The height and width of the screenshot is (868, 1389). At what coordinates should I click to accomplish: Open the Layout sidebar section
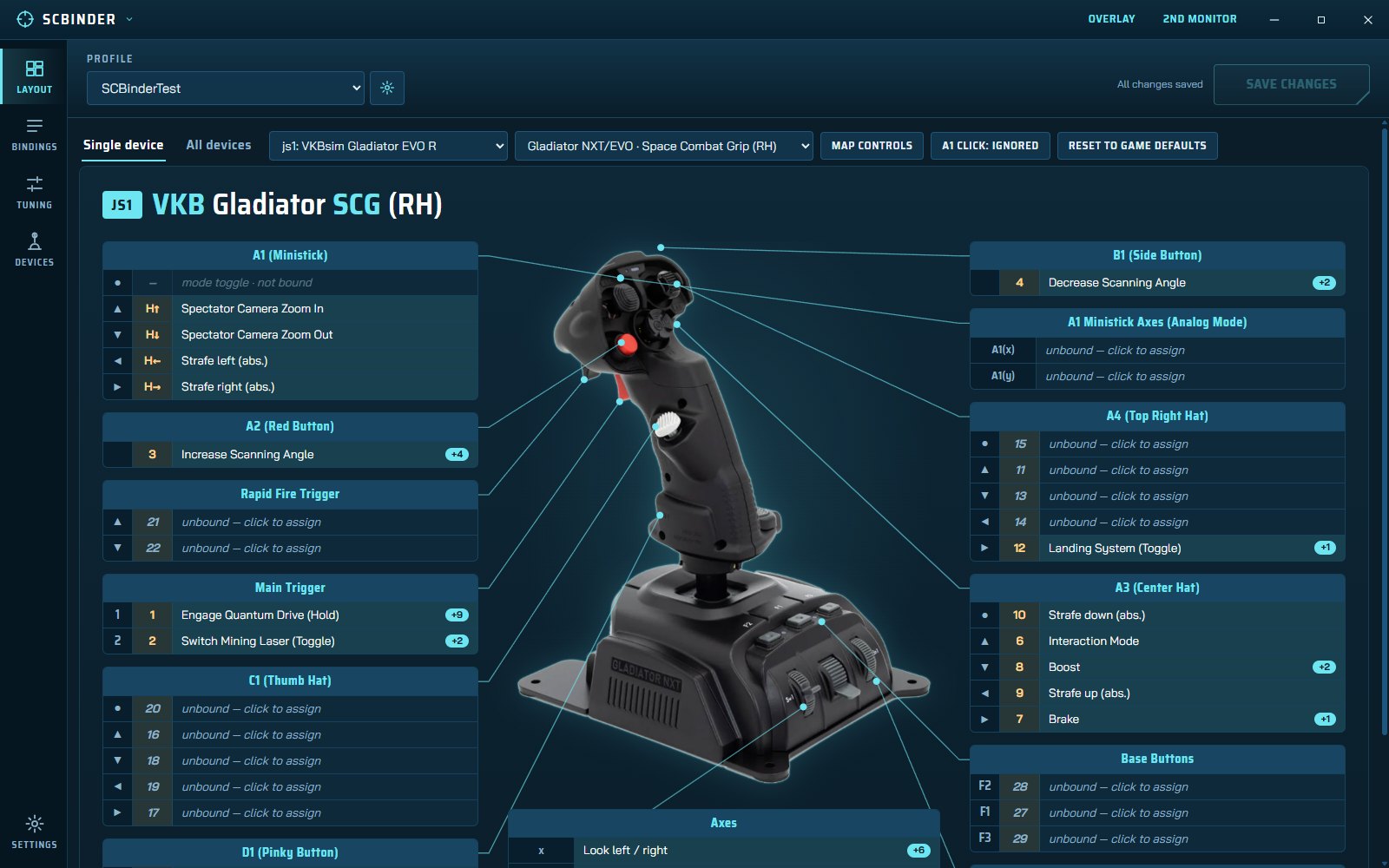tap(34, 76)
